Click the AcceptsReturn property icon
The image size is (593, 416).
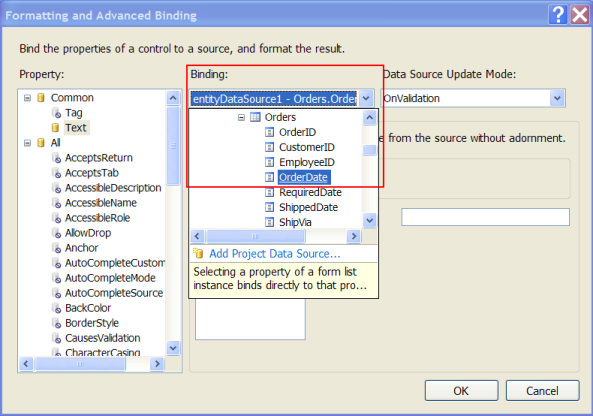pos(56,158)
